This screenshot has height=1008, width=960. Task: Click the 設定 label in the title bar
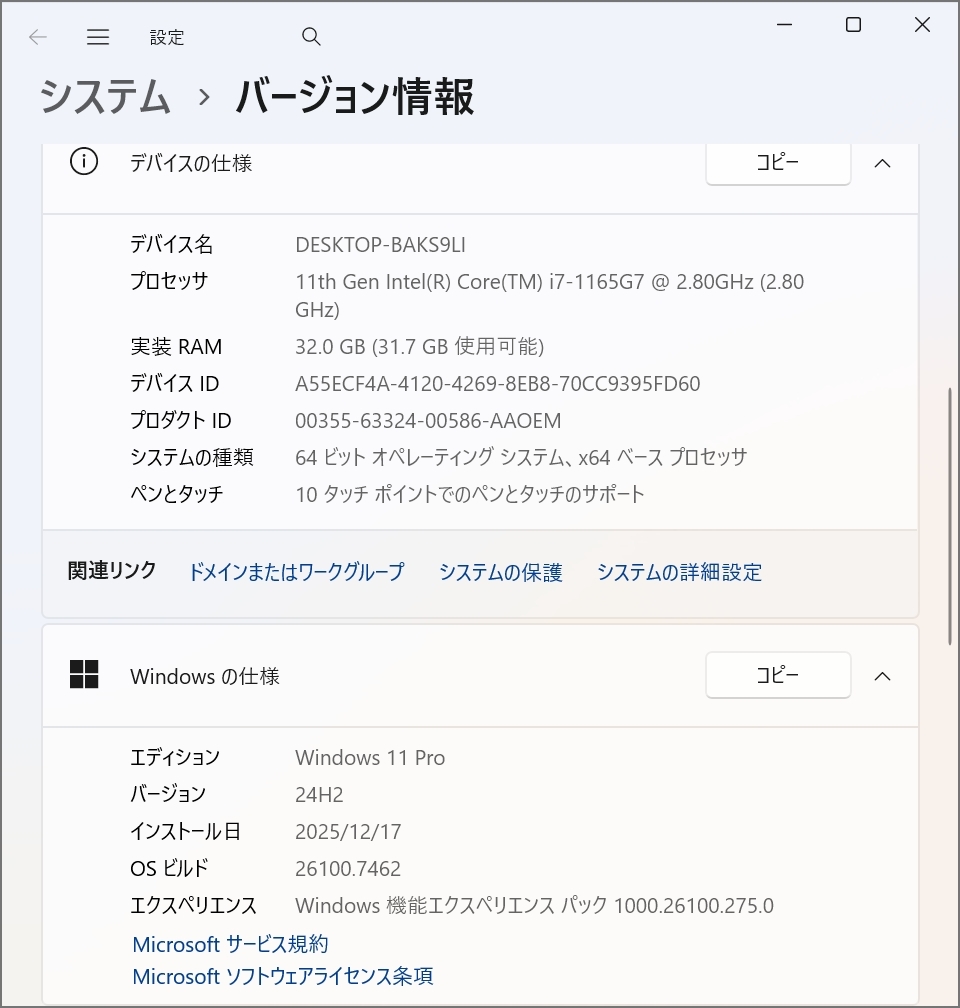166,36
